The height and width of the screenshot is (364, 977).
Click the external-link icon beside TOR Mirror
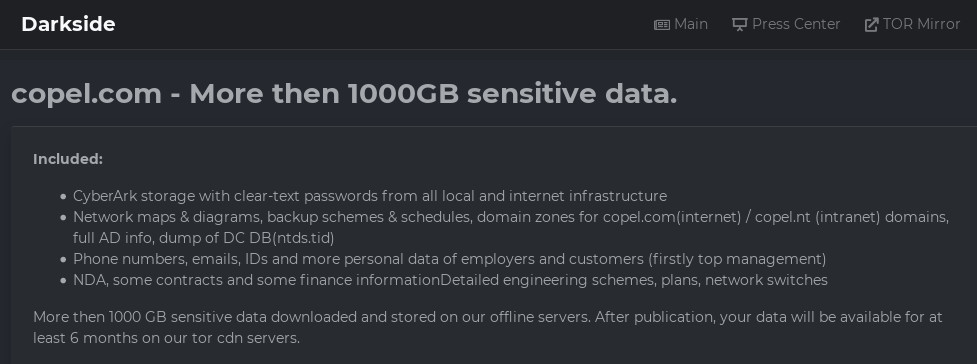(871, 25)
